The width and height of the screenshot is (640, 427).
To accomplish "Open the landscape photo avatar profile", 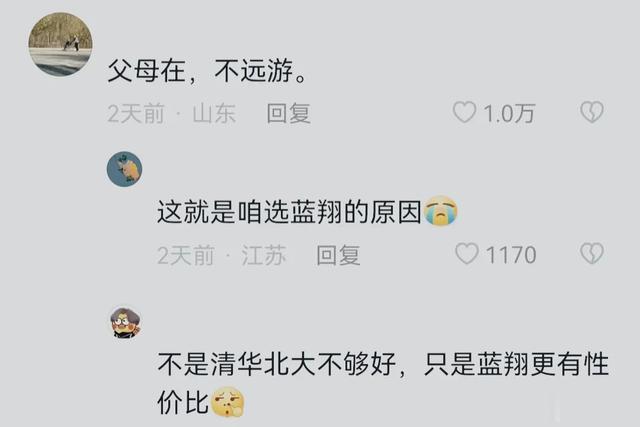I will pos(60,44).
